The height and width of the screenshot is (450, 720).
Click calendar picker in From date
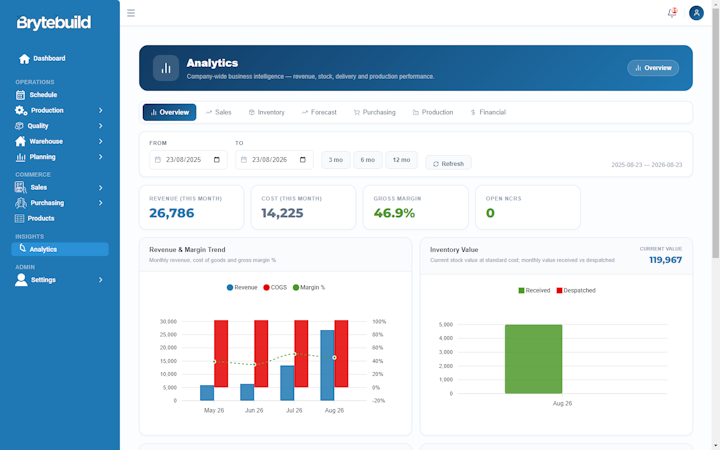(217, 160)
